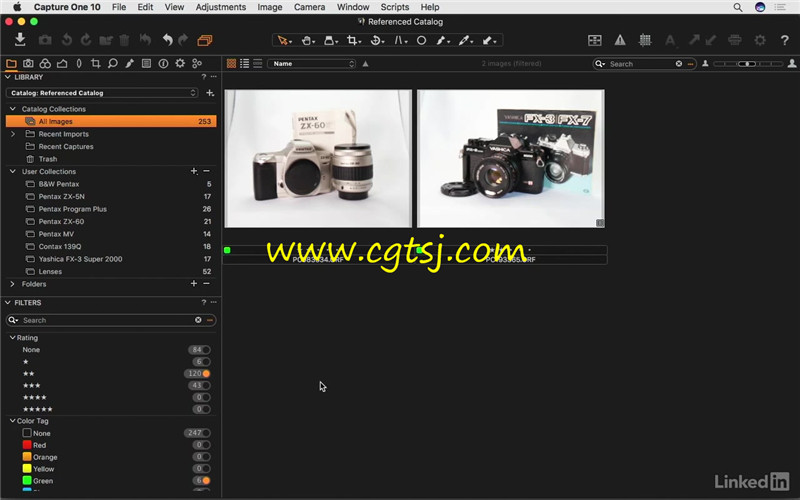800x500 pixels.
Task: Click the Undo arrow icon
Action: [167, 40]
